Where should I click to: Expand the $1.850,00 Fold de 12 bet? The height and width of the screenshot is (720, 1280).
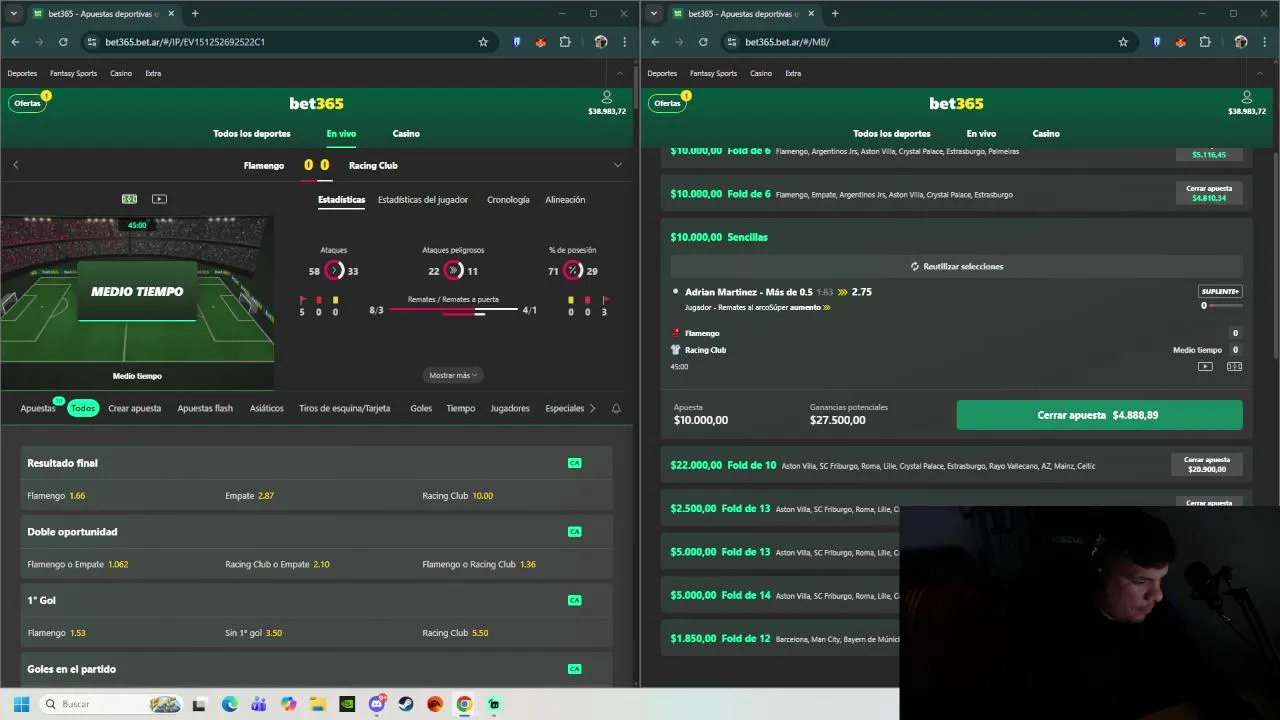tap(780, 638)
